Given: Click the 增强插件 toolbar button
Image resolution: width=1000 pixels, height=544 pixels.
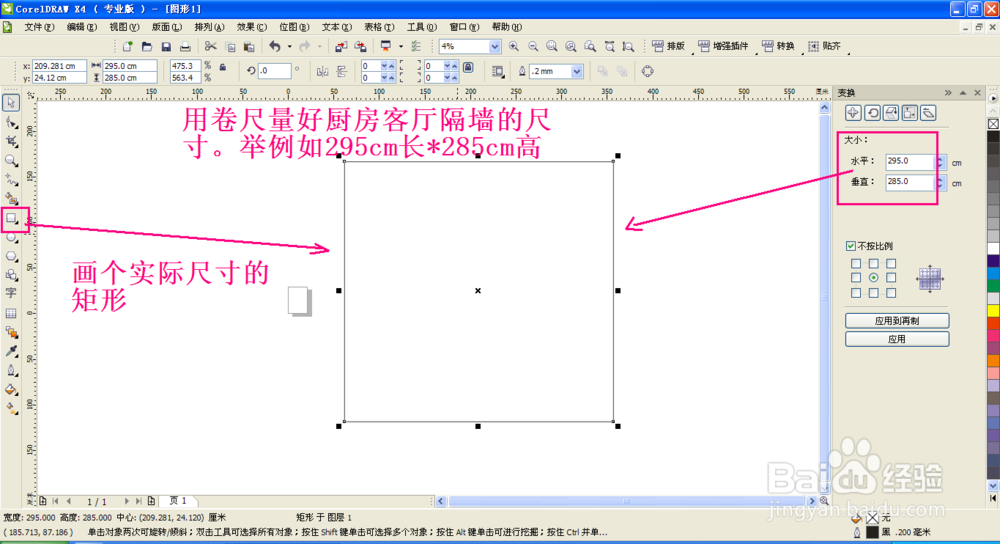Looking at the screenshot, I should point(723,46).
